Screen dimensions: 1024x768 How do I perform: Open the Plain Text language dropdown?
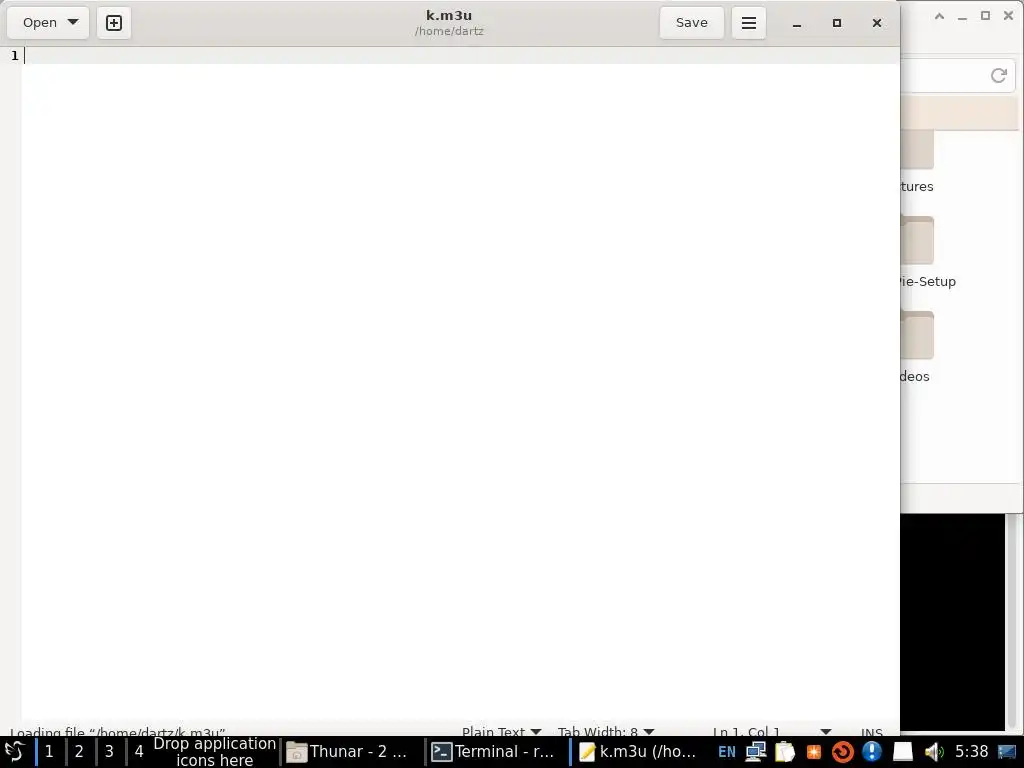tap(502, 731)
